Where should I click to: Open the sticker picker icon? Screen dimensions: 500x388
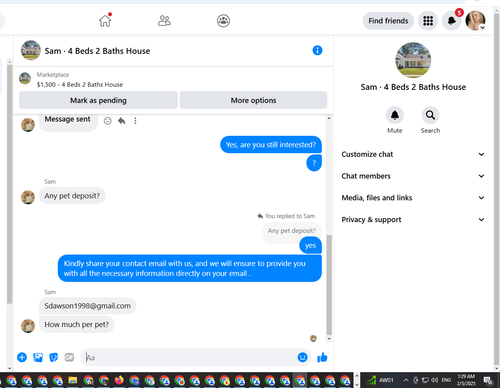click(x=53, y=357)
